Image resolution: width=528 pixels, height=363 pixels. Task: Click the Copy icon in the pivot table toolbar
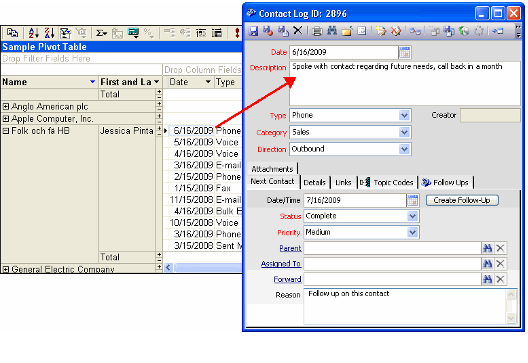[x=12, y=33]
